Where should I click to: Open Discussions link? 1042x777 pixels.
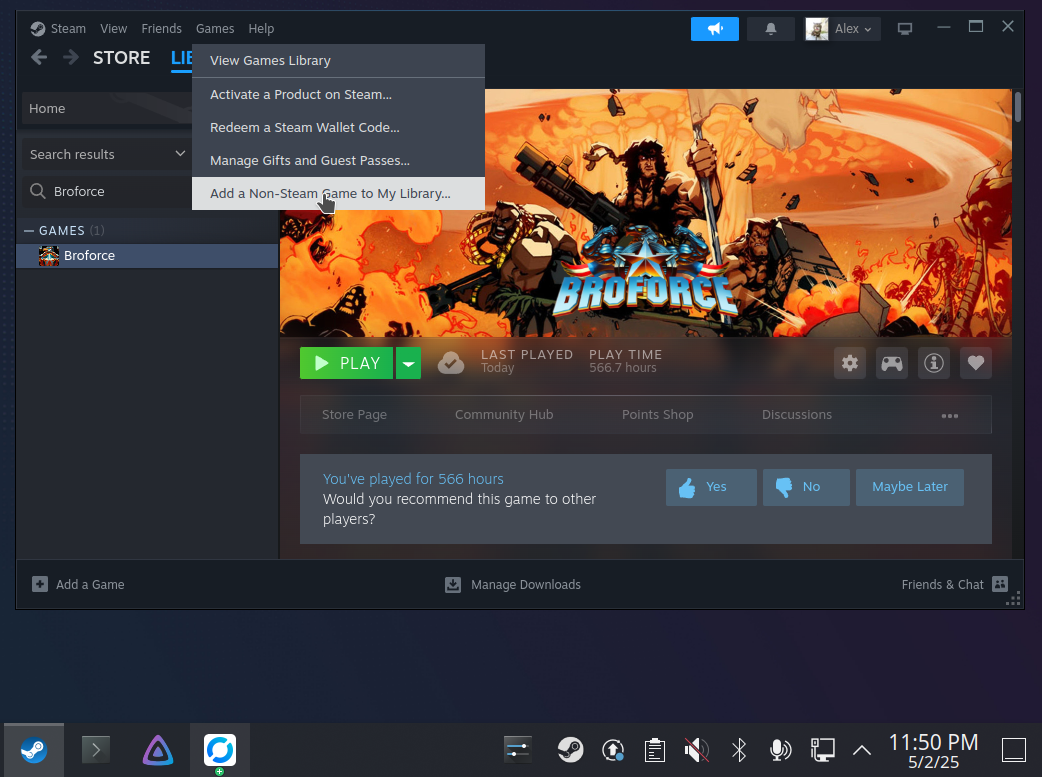797,415
